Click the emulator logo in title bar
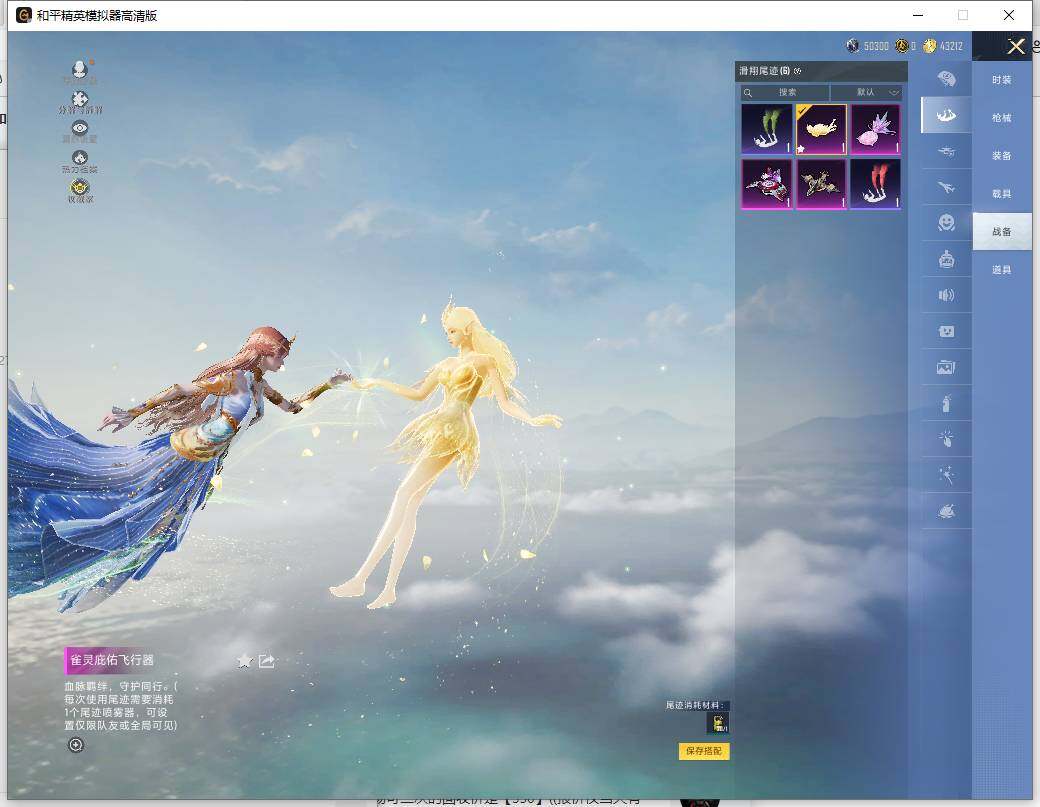Image resolution: width=1040 pixels, height=807 pixels. [x=23, y=15]
